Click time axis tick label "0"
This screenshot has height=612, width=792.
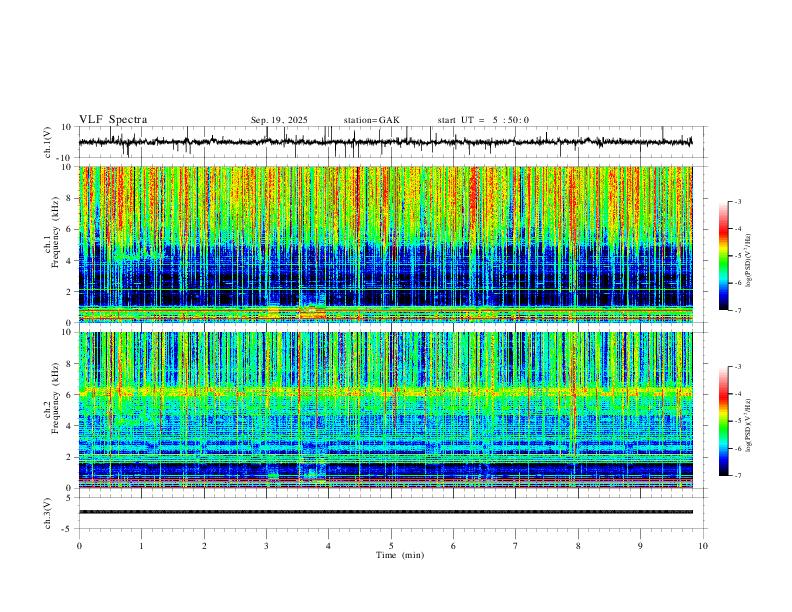pyautogui.click(x=79, y=546)
